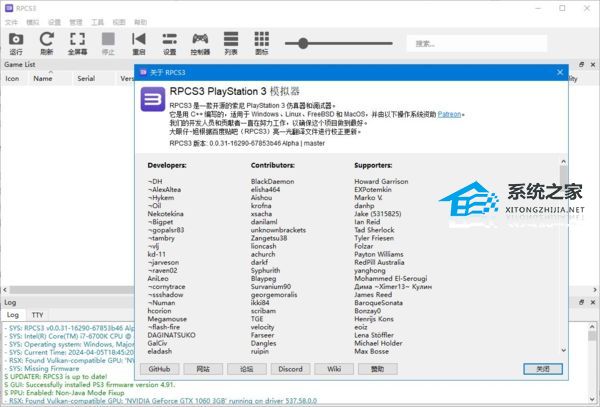Hit the 重启 restart toolbar icon
Screen dimensions: 600x407
click(138, 43)
